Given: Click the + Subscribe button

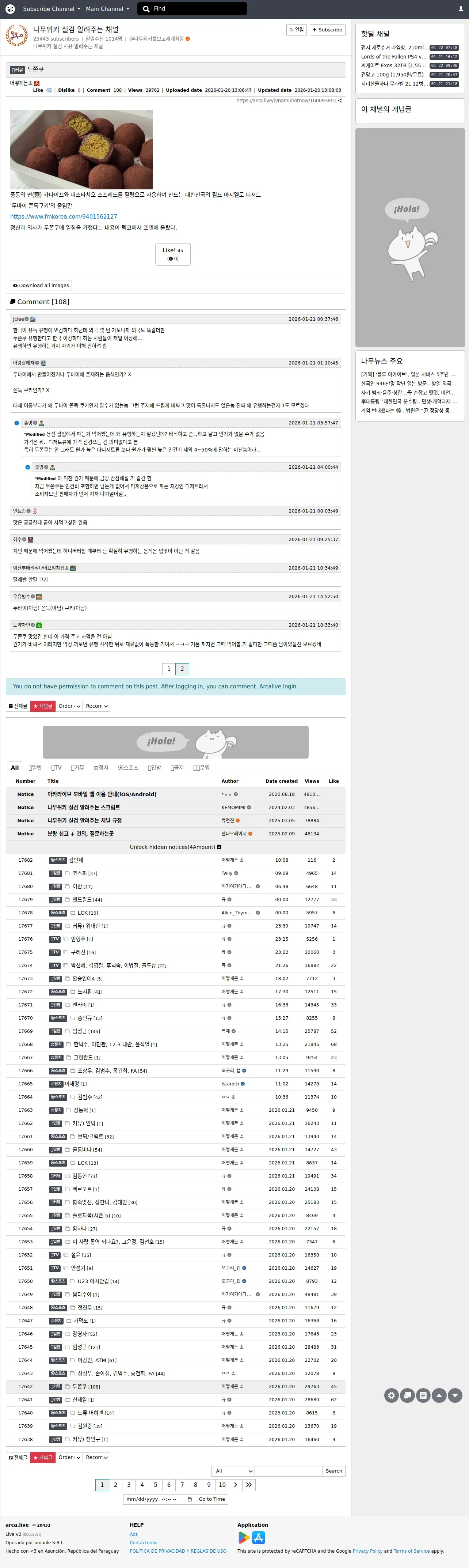Looking at the screenshot, I should pos(327,30).
